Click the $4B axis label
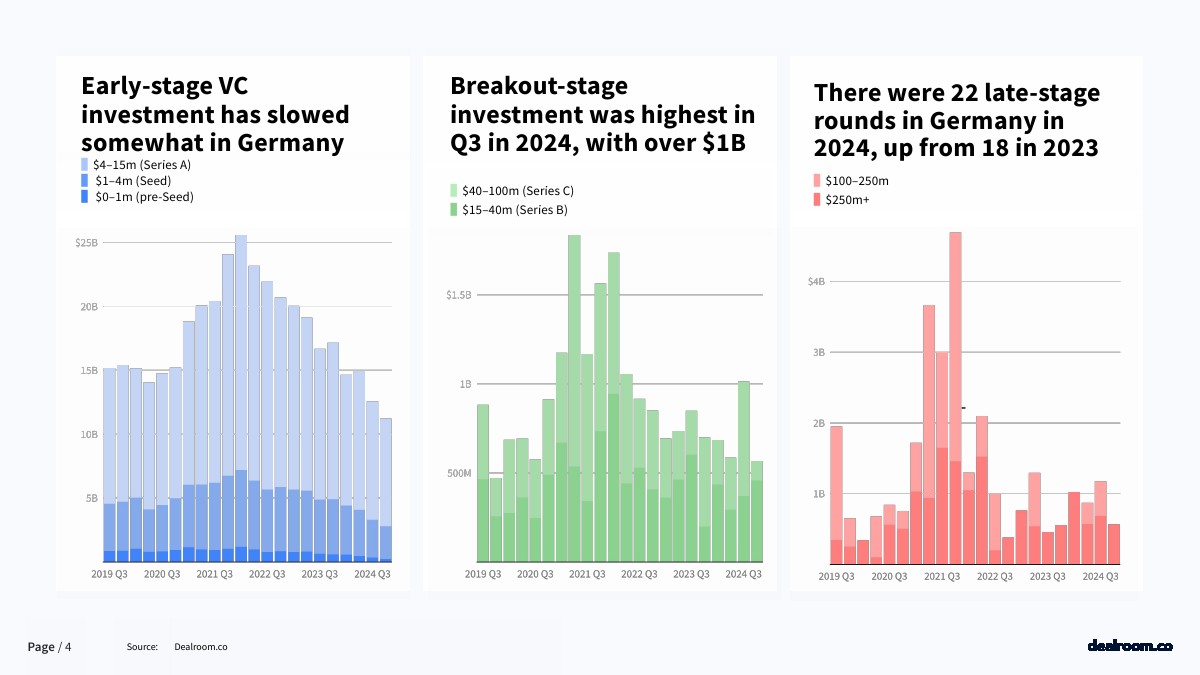Screen dimensions: 1200x675 click(x=816, y=282)
